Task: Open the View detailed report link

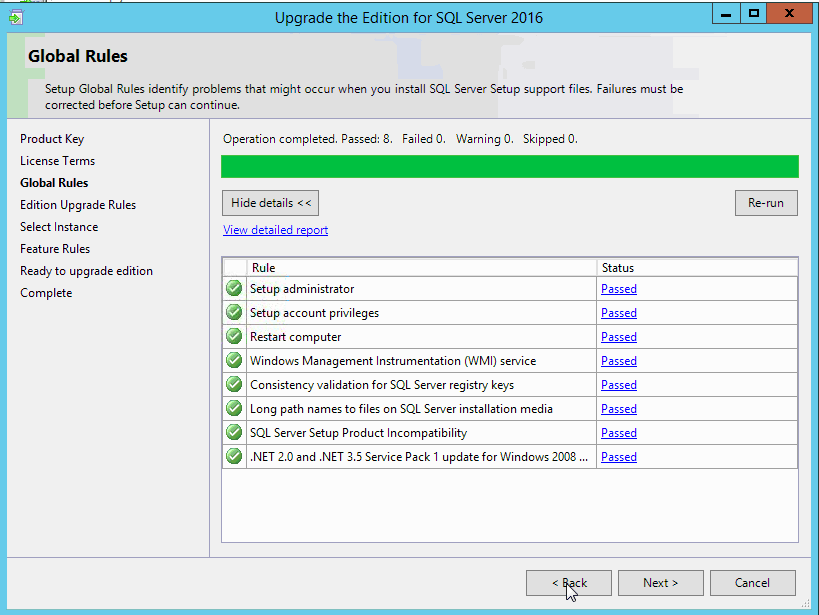Action: point(275,230)
